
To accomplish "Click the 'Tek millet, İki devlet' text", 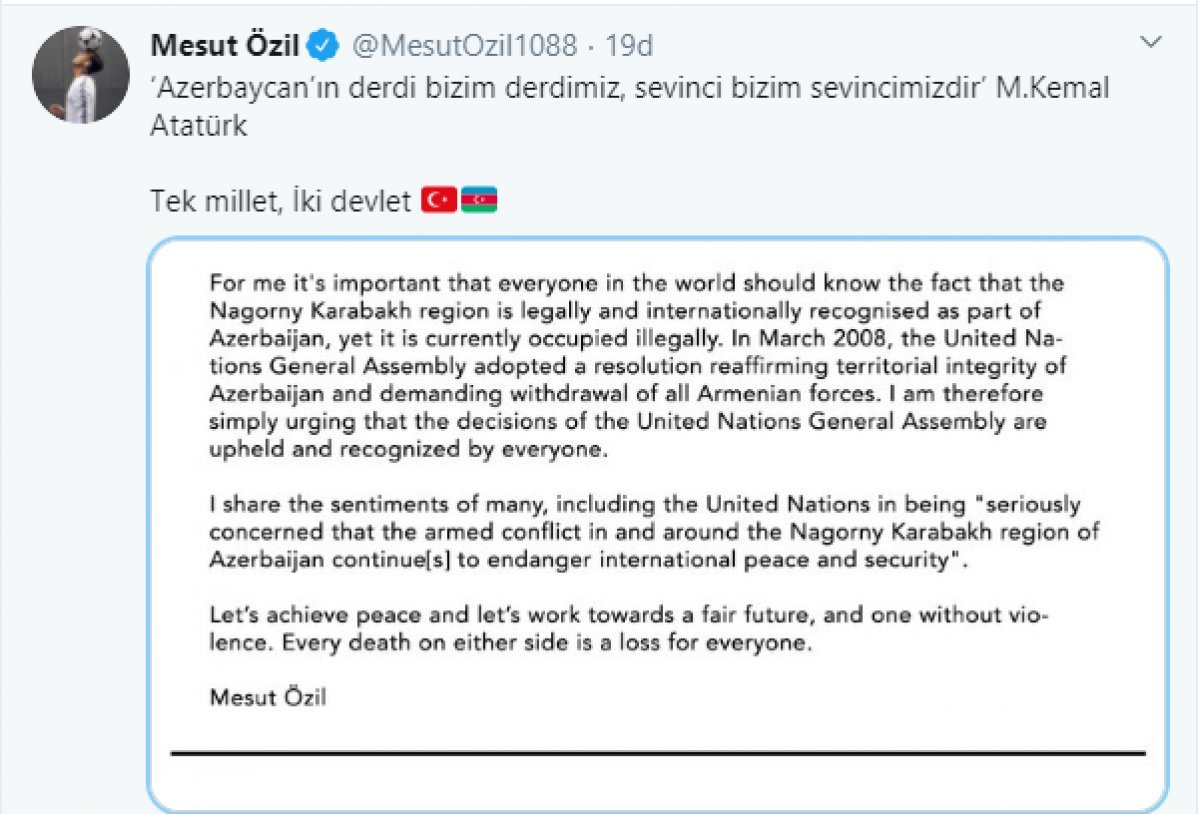I will coord(280,198).
